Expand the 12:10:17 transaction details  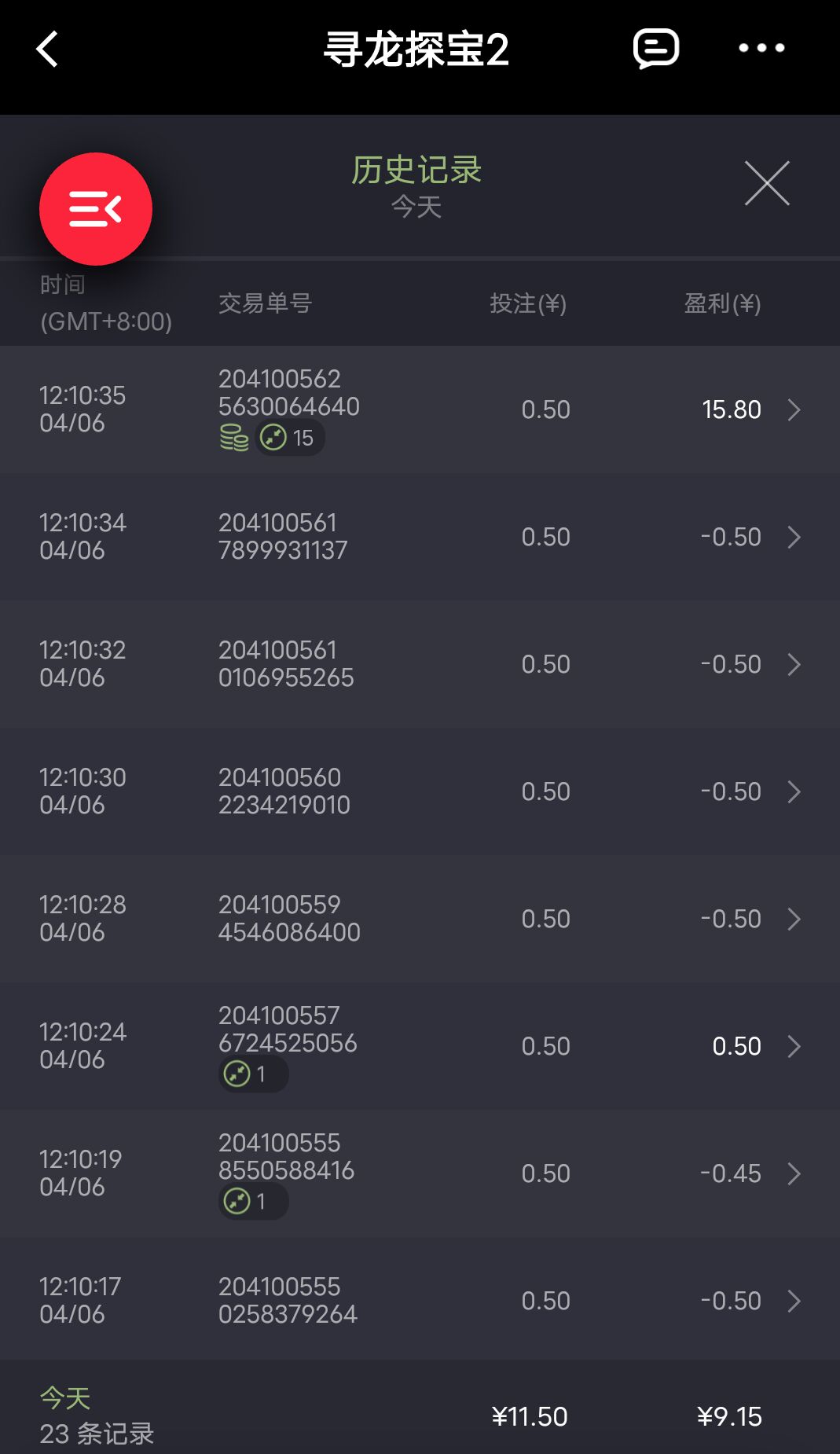(x=794, y=1301)
